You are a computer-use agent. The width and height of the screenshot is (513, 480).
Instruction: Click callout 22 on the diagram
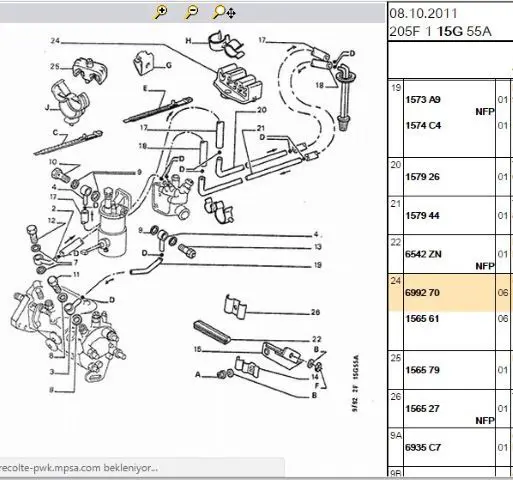point(316,339)
